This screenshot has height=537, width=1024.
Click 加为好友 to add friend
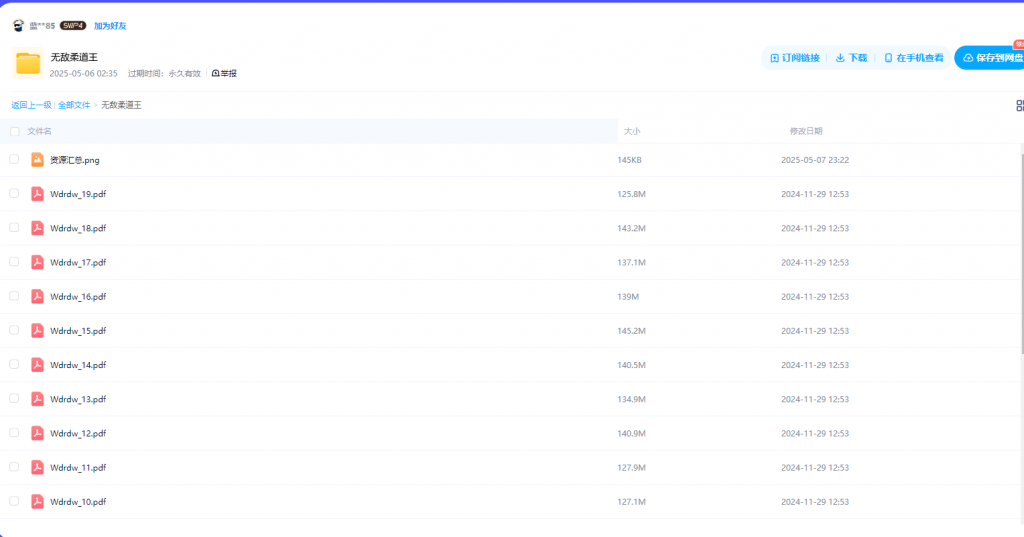click(x=110, y=26)
